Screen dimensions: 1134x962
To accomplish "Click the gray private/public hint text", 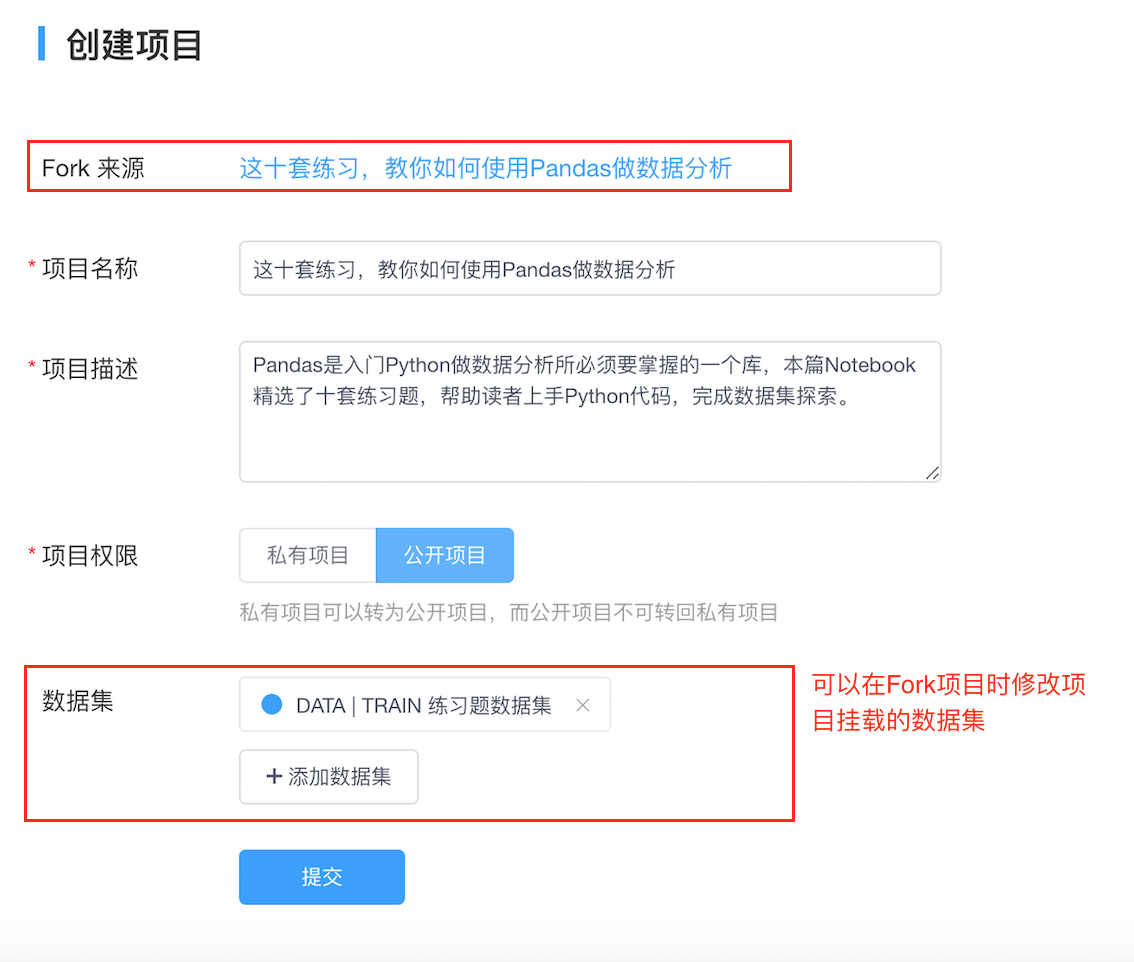I will pyautogui.click(x=508, y=613).
